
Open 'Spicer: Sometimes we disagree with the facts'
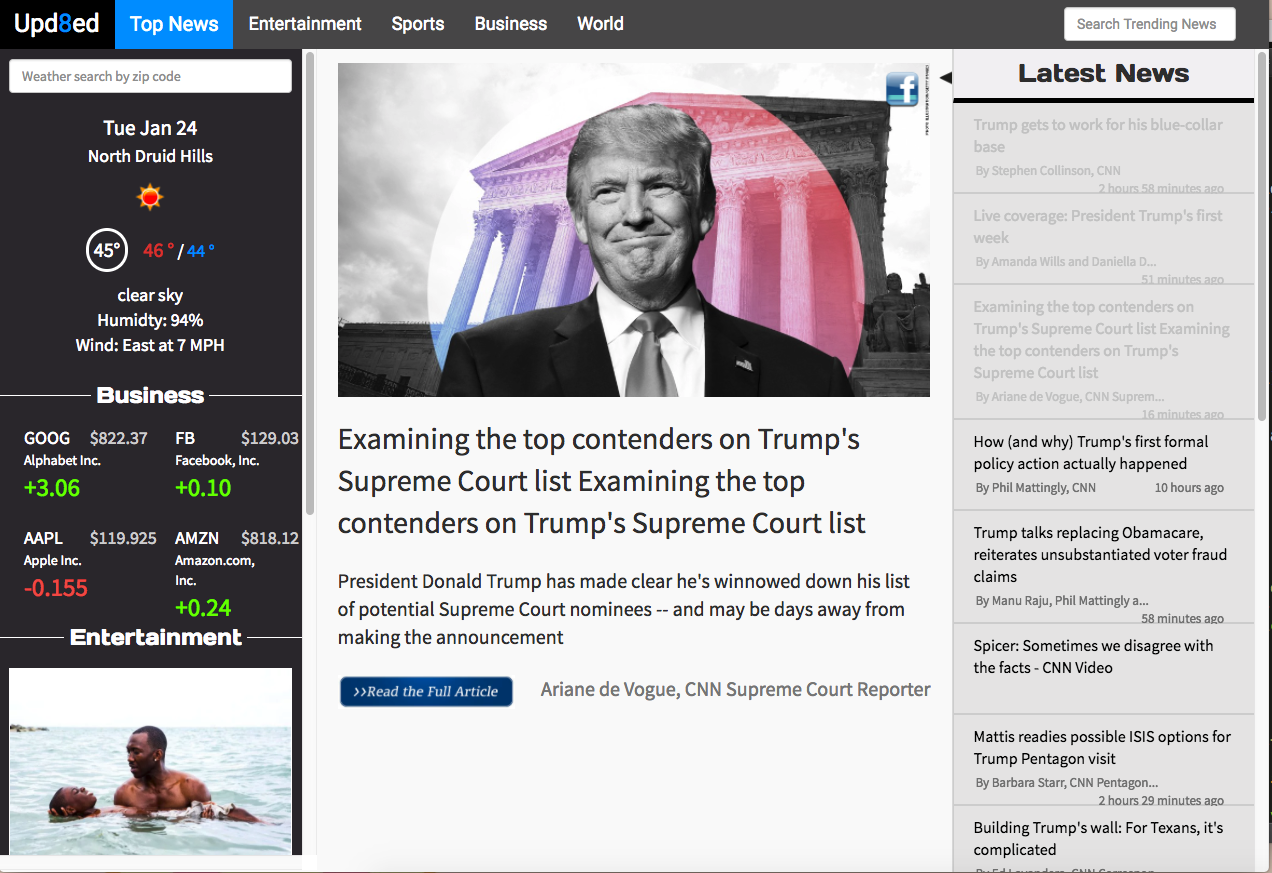pos(1103,668)
